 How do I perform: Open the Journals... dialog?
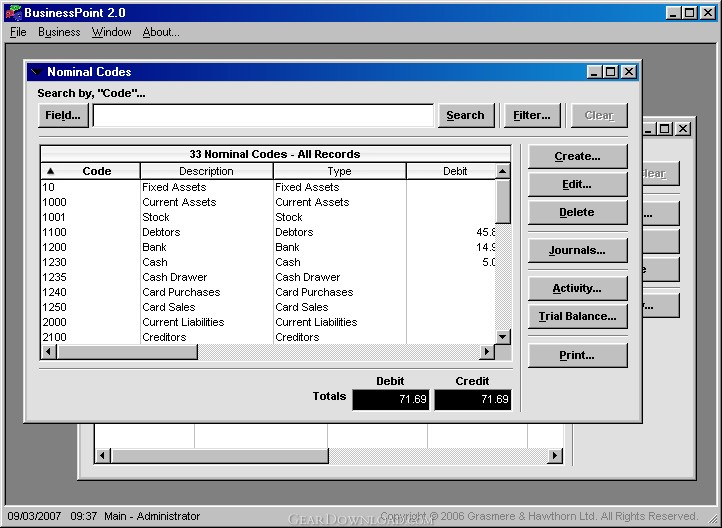(577, 250)
